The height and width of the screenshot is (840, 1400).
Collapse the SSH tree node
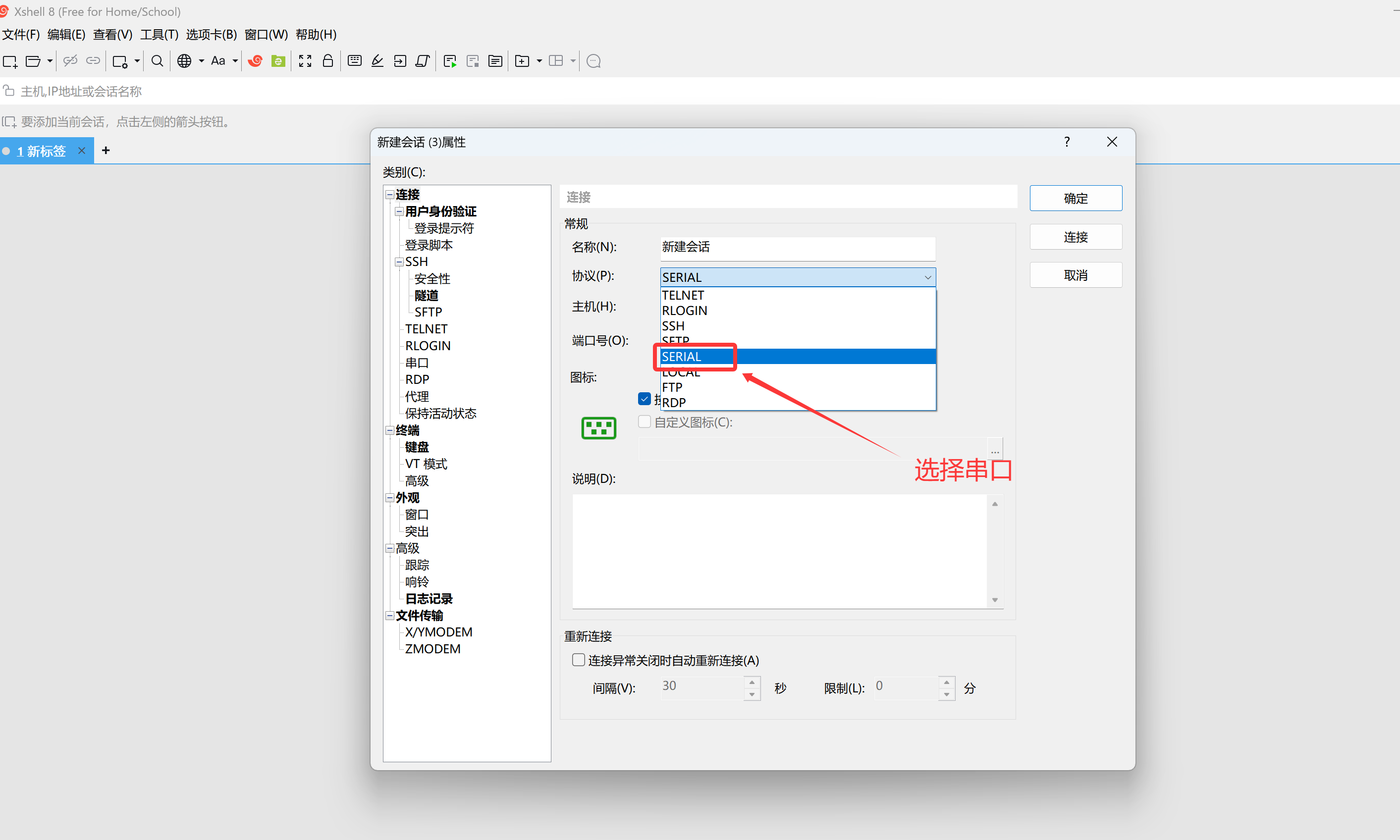(399, 262)
